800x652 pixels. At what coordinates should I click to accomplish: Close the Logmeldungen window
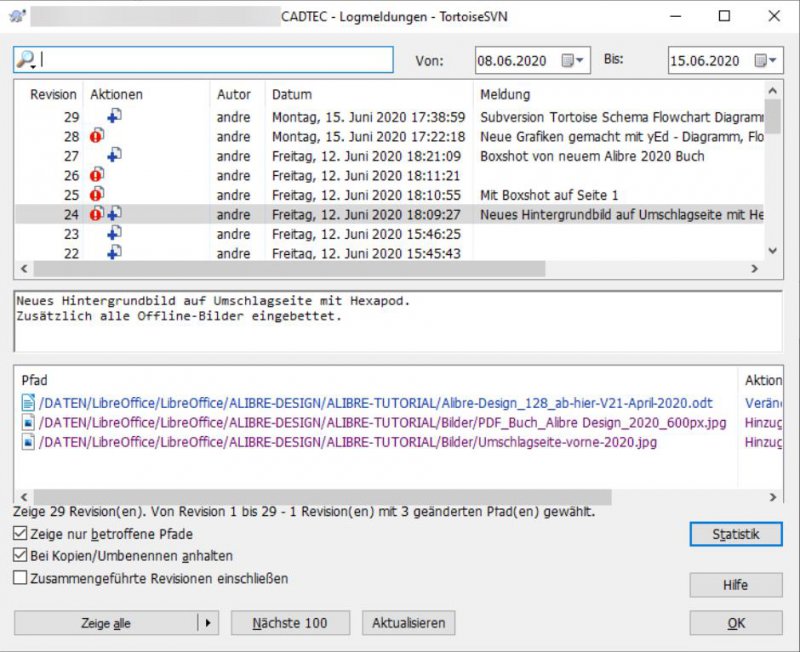[774, 16]
